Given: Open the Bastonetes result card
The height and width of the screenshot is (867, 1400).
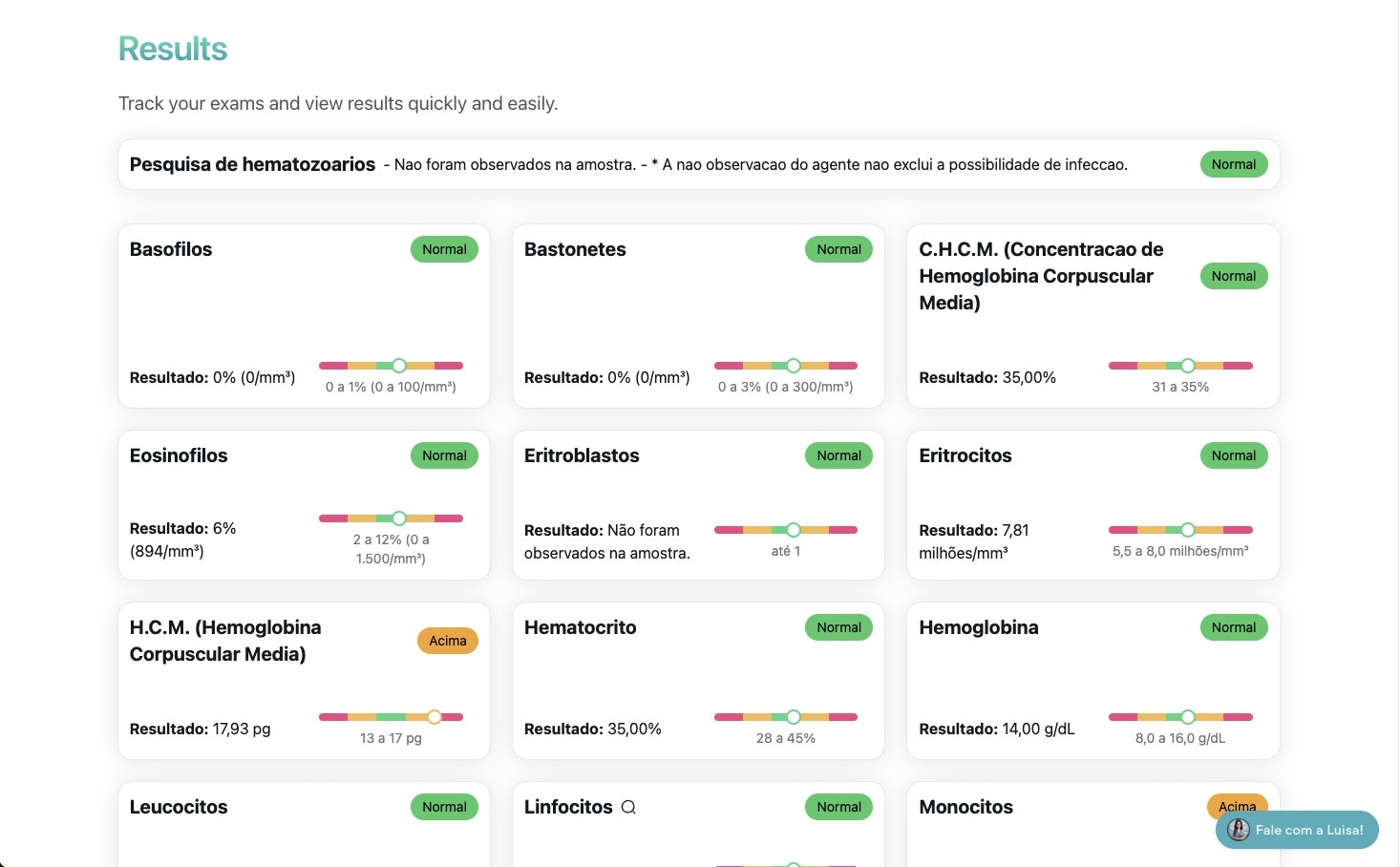Looking at the screenshot, I should [698, 316].
